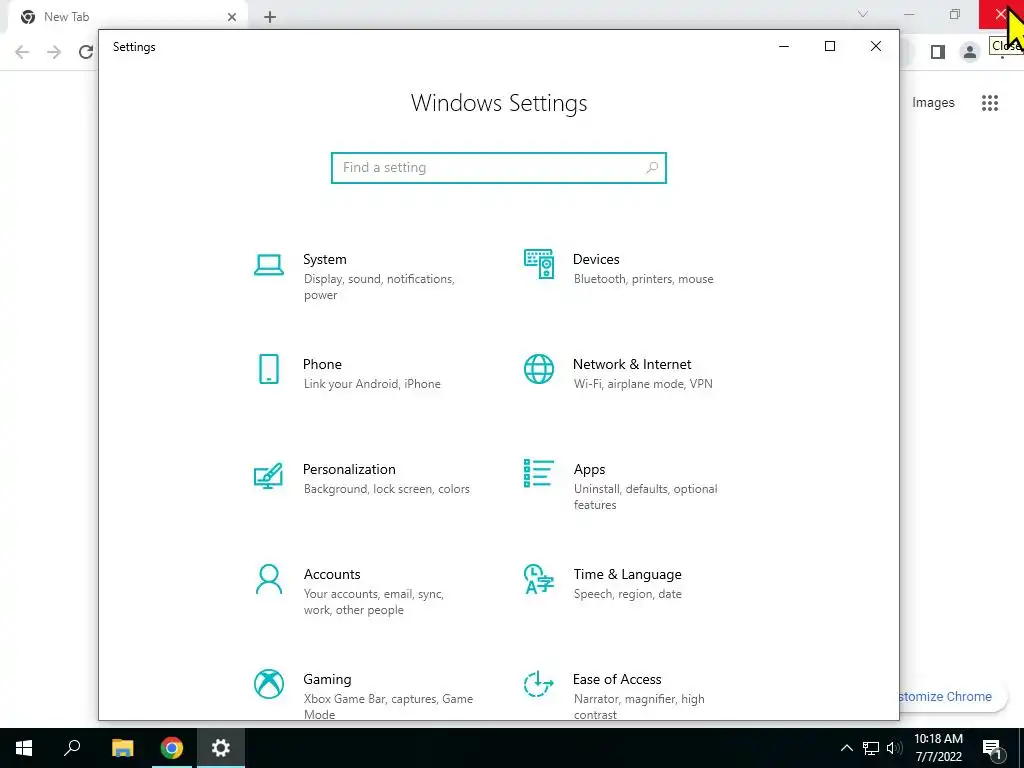Open File Explorer from the taskbar
The width and height of the screenshot is (1024, 768).
click(122, 748)
